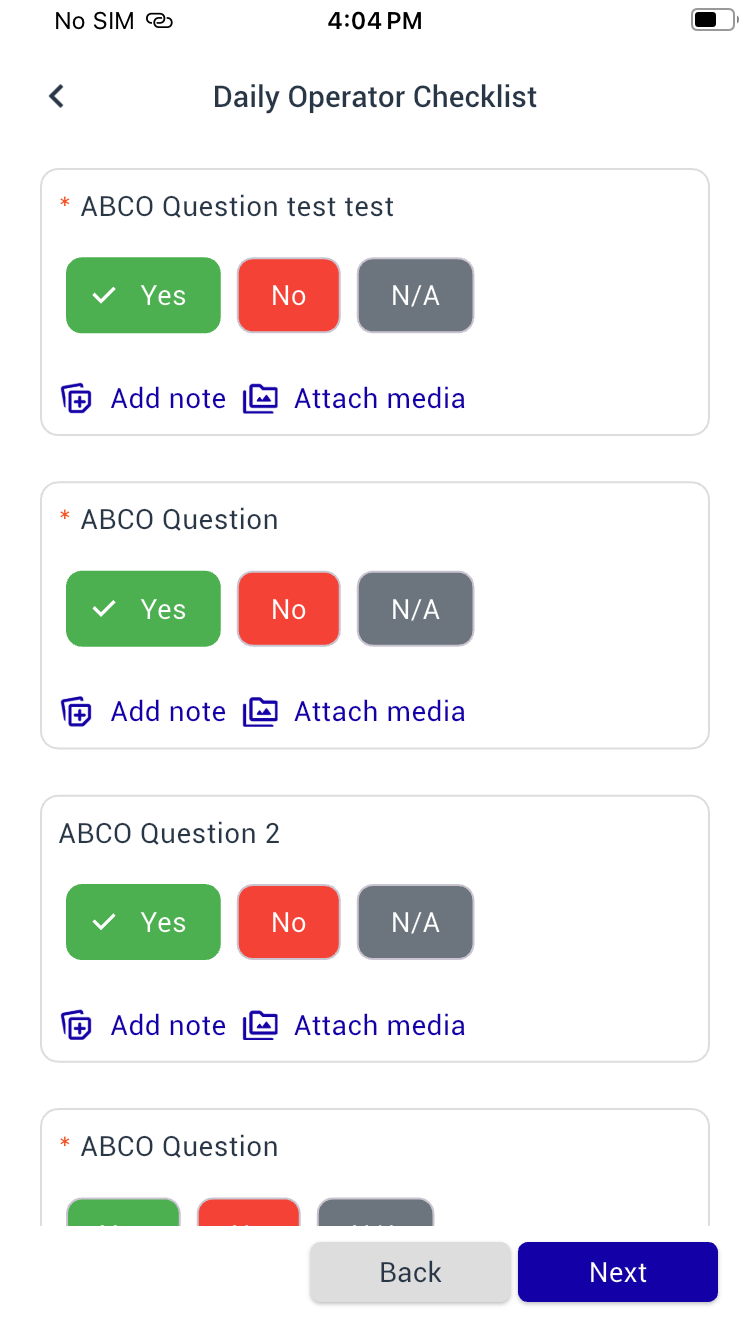Tap the battery icon in status bar
The height and width of the screenshot is (1334, 750).
(712, 21)
